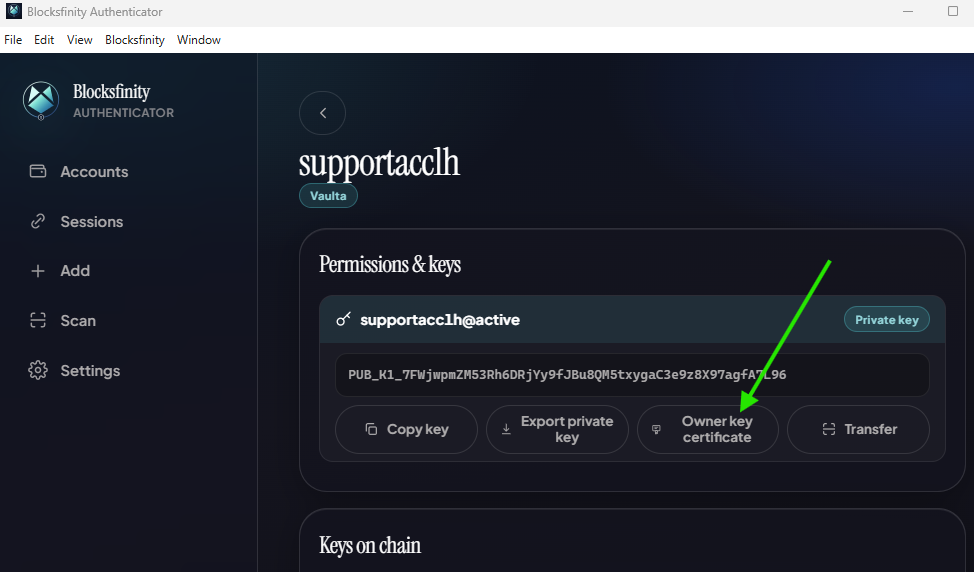Open the Owner key certificate option
Screen dimensions: 974x572
pos(708,429)
